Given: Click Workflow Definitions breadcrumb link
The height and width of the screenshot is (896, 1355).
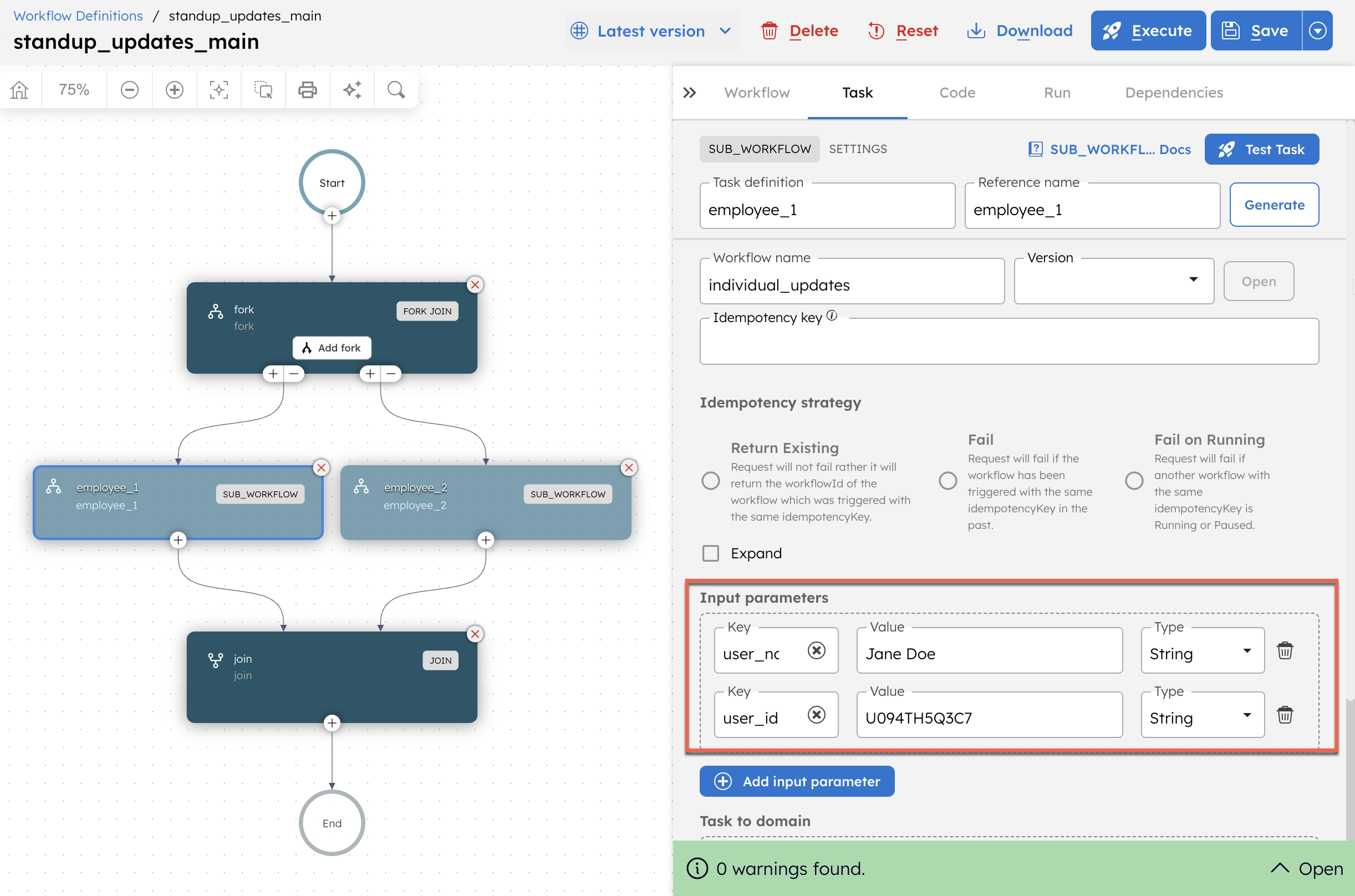Looking at the screenshot, I should tap(78, 16).
